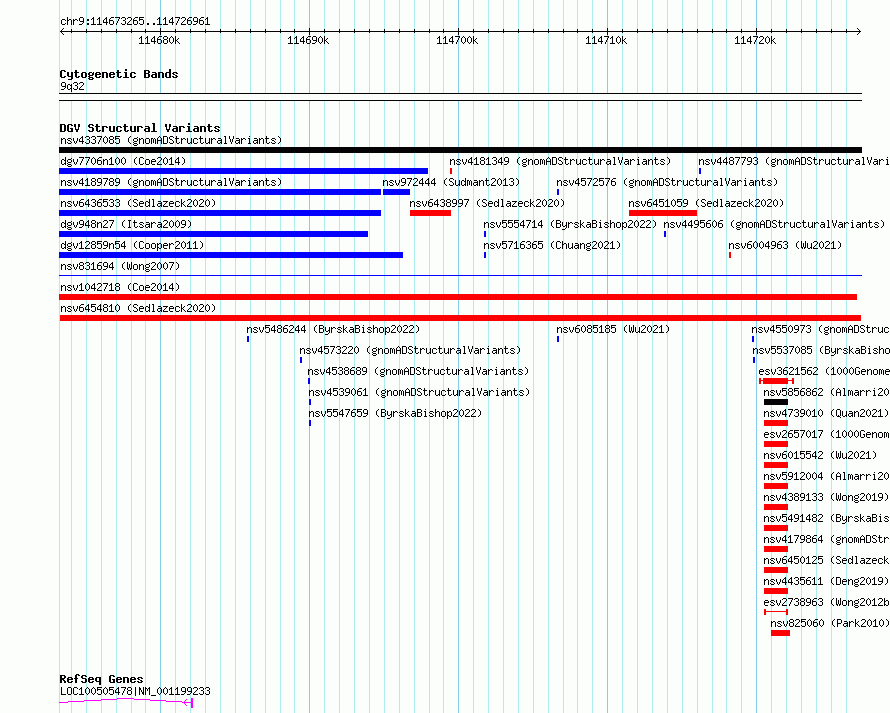The width and height of the screenshot is (890, 713).
Task: Select the red bar under nsv825060
Action: point(780,633)
